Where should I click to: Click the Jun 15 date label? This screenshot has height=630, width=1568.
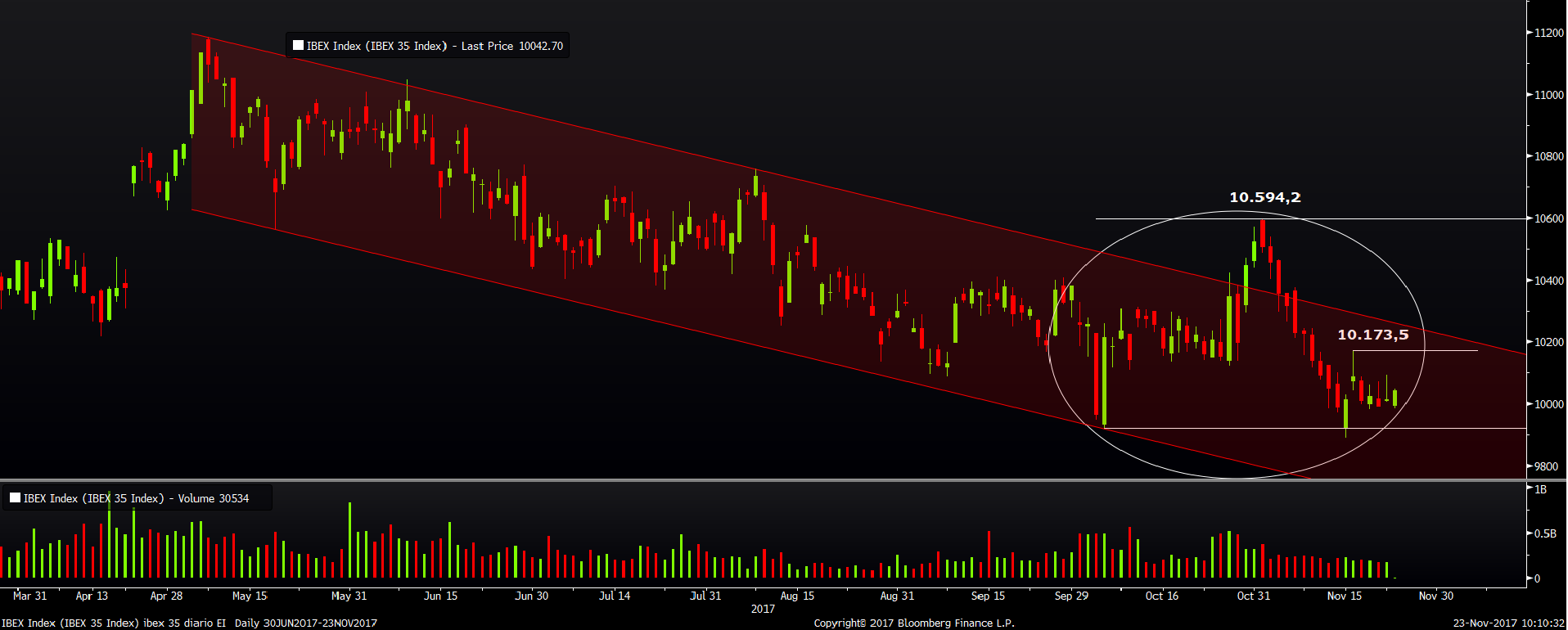[x=440, y=596]
